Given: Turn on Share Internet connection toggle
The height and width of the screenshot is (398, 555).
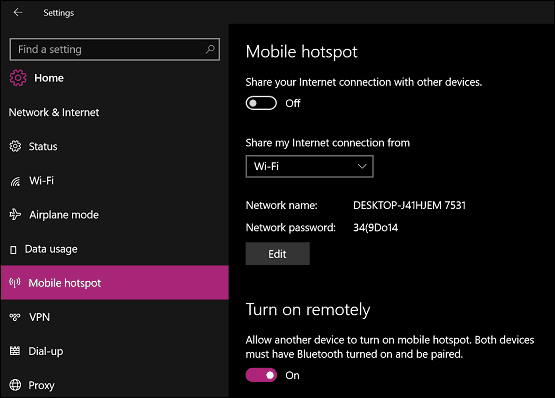Looking at the screenshot, I should (x=261, y=103).
